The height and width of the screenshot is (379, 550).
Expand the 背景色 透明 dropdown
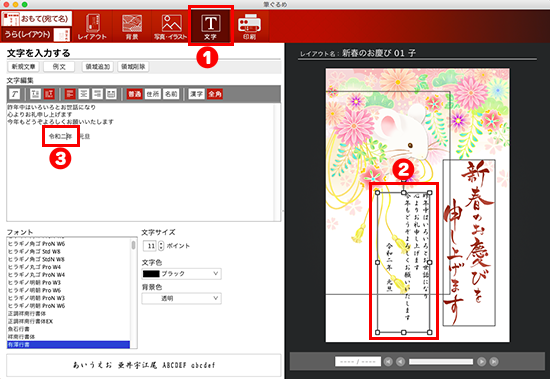pyautogui.click(x=181, y=298)
